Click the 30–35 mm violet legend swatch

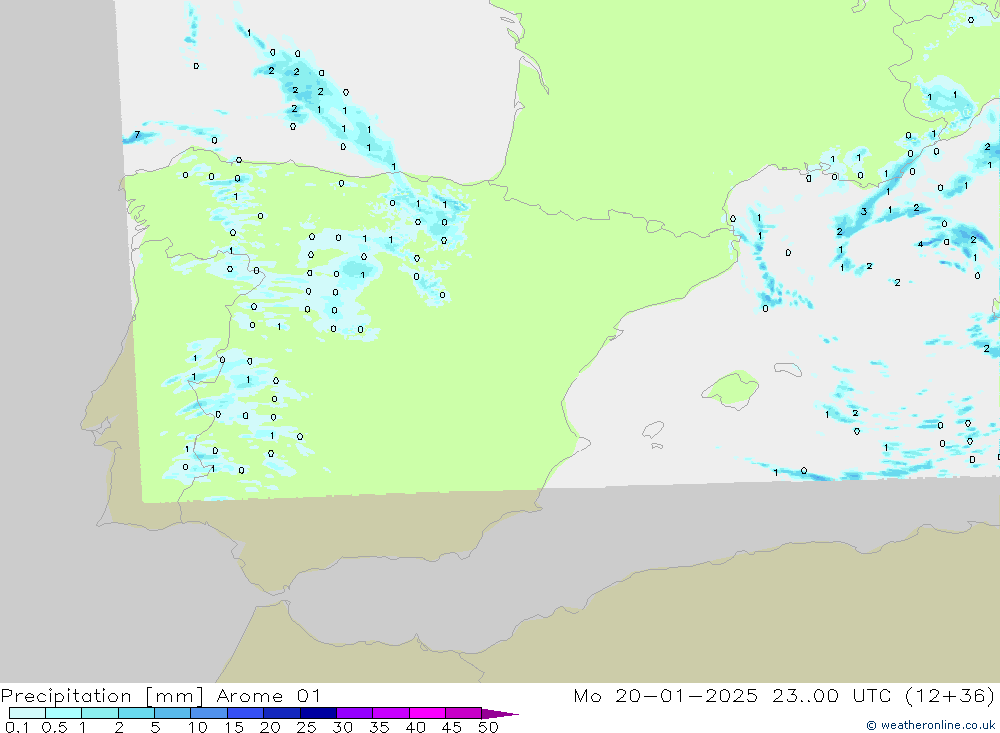[x=355, y=713]
